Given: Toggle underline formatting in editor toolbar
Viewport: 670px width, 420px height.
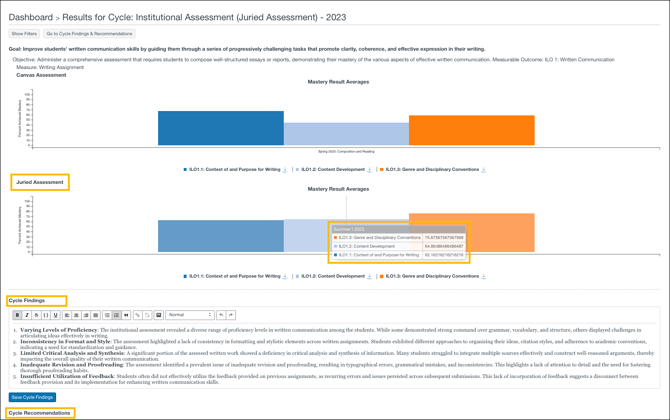Looking at the screenshot, I should coord(55,315).
